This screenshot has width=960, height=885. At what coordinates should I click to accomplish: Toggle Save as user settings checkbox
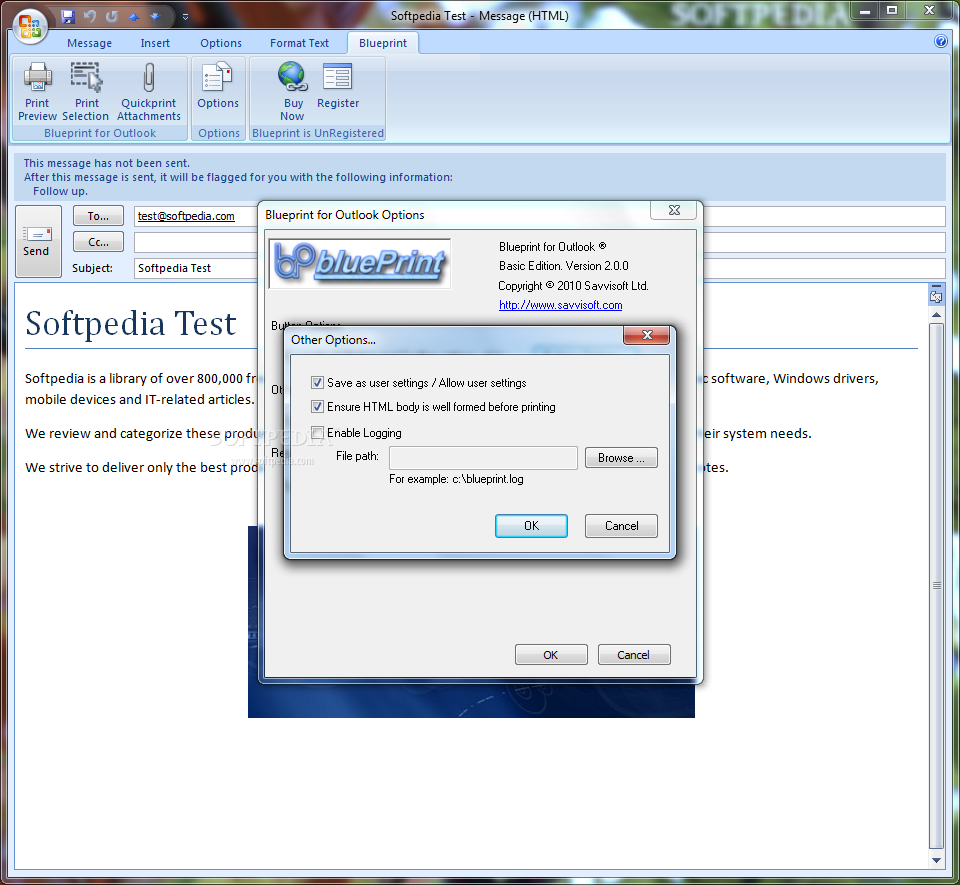tap(317, 383)
